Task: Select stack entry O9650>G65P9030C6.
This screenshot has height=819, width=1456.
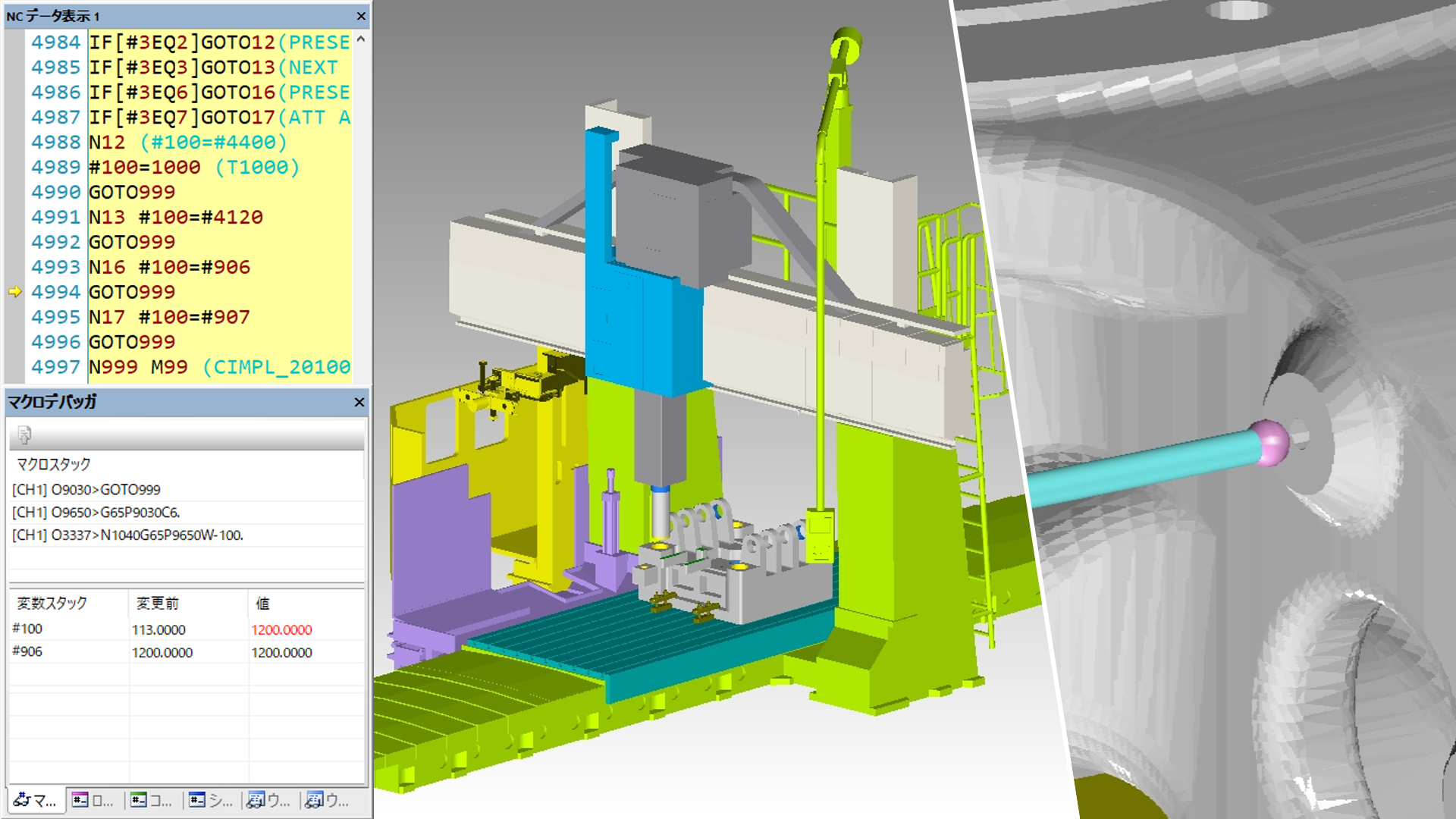Action: [96, 513]
